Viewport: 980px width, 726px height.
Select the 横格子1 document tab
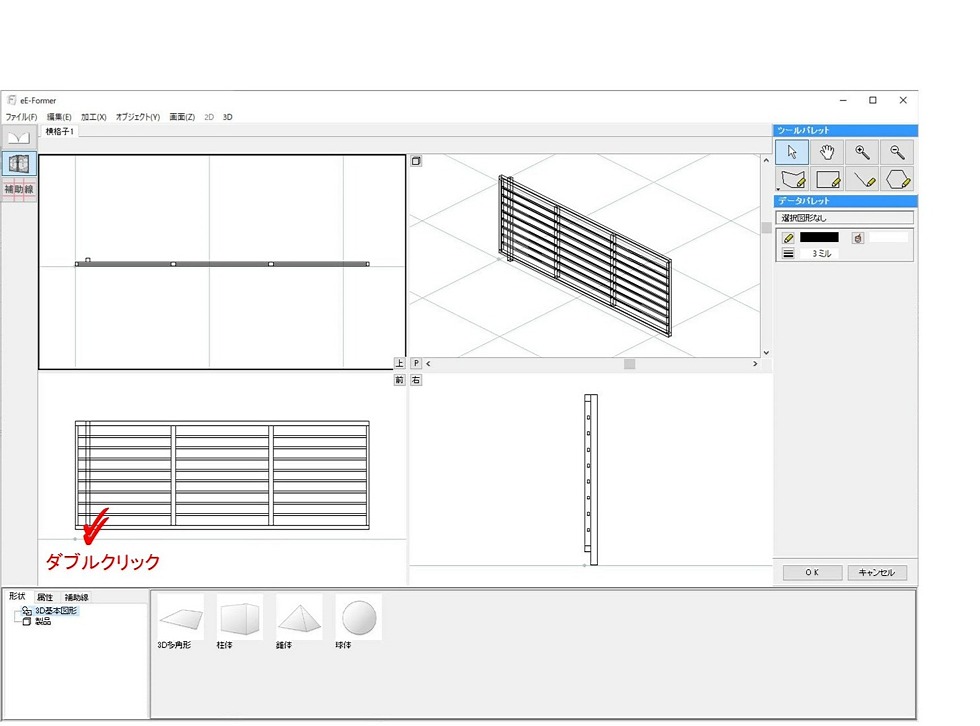click(59, 131)
